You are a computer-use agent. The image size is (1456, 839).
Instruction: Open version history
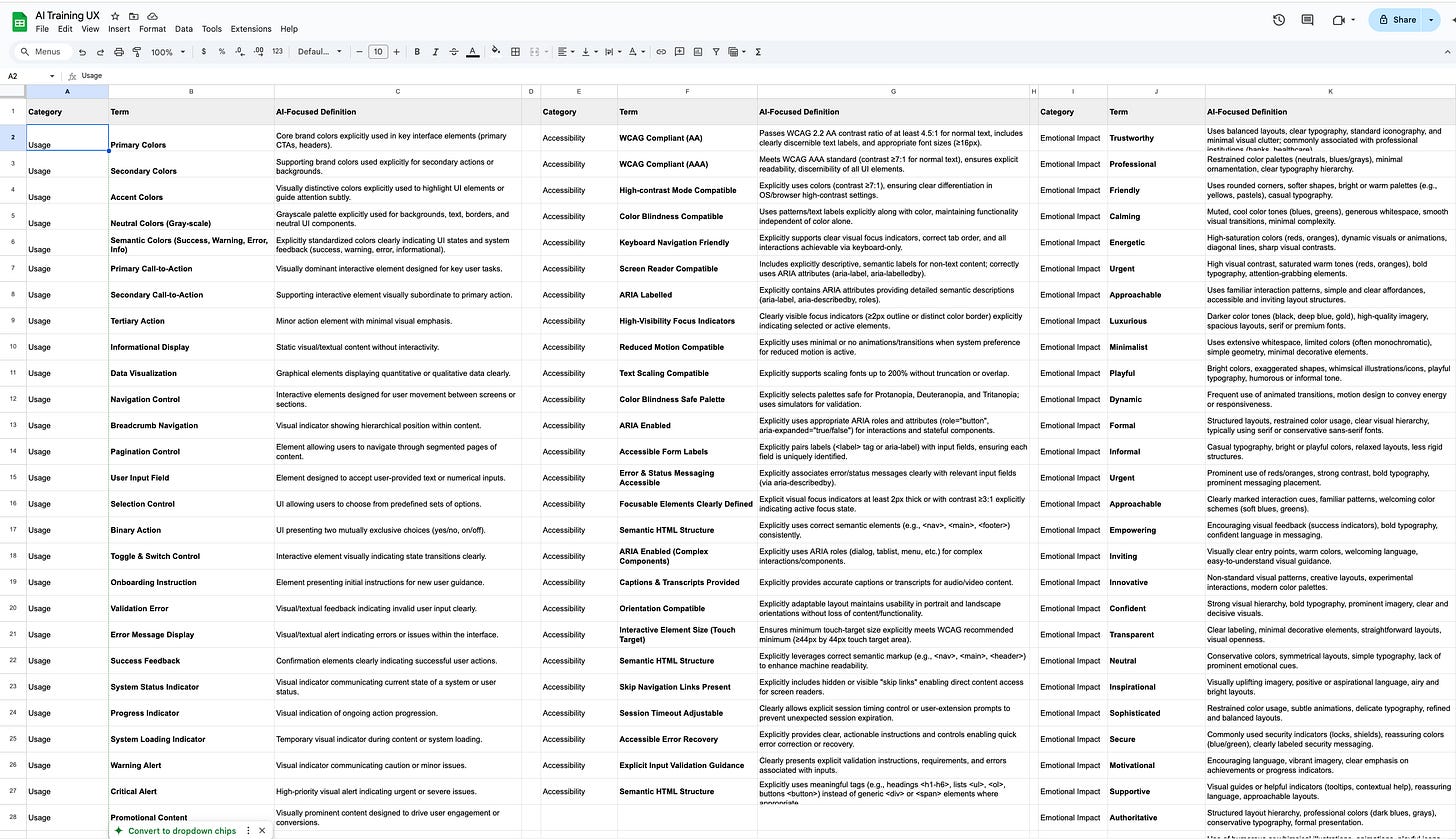pyautogui.click(x=1279, y=19)
